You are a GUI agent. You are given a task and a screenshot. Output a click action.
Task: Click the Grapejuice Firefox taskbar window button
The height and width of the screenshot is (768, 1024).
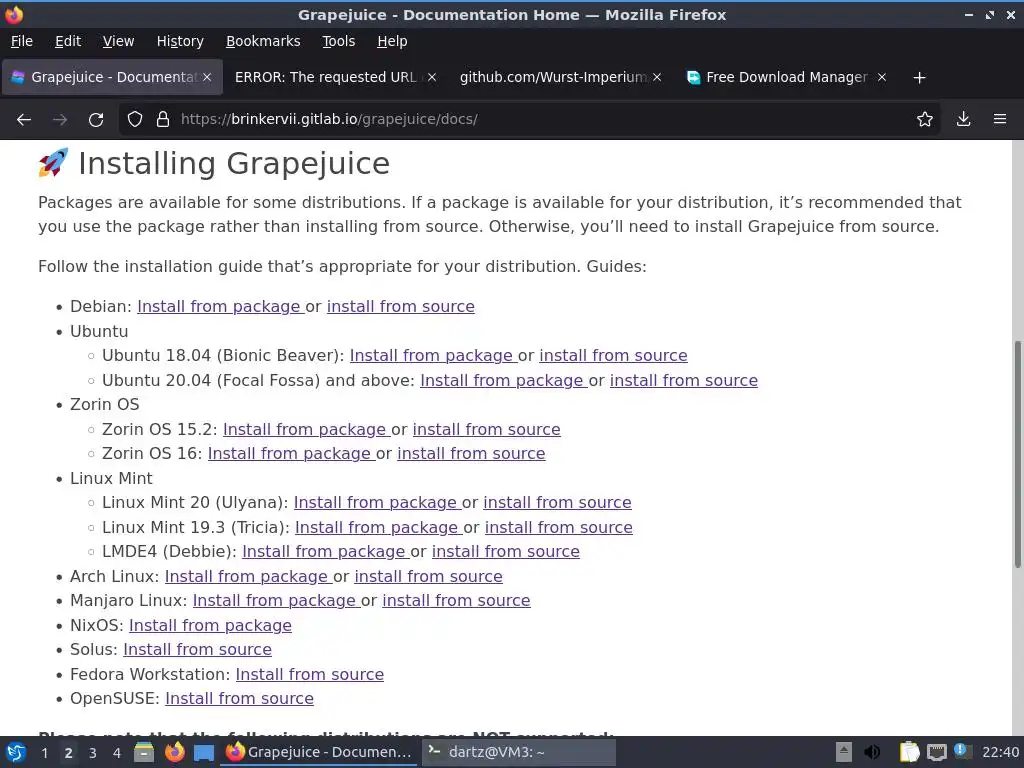coord(319,752)
